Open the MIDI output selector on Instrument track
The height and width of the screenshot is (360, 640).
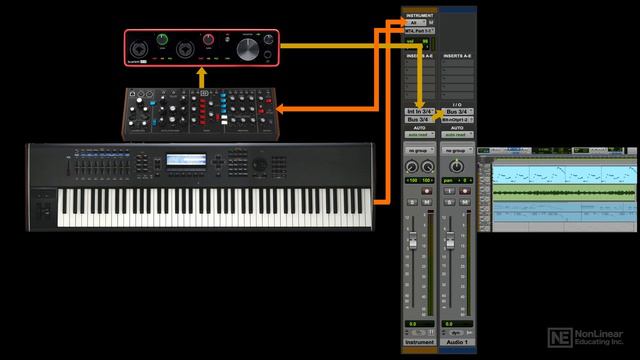click(x=419, y=31)
